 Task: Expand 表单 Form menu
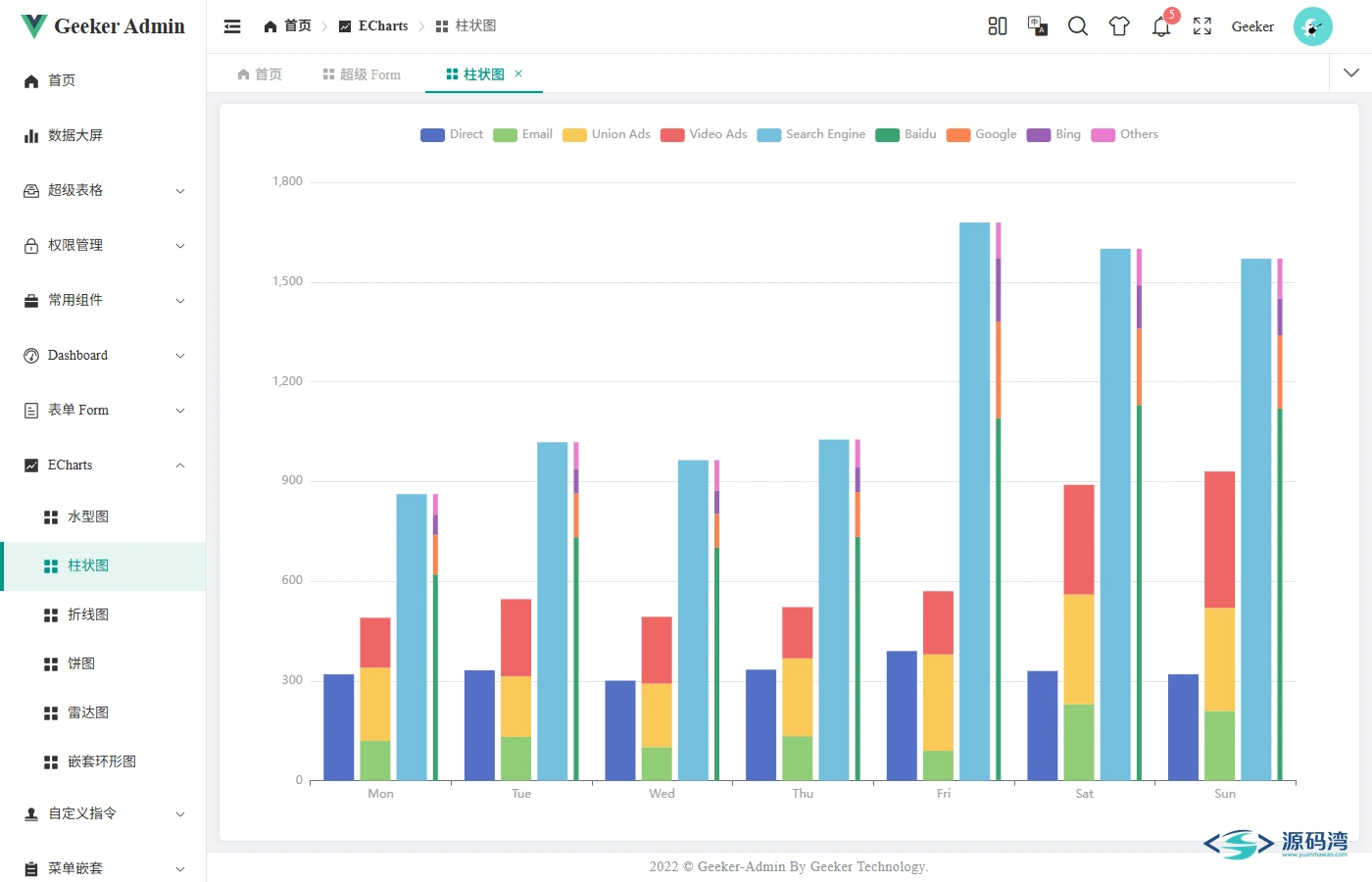[103, 410]
